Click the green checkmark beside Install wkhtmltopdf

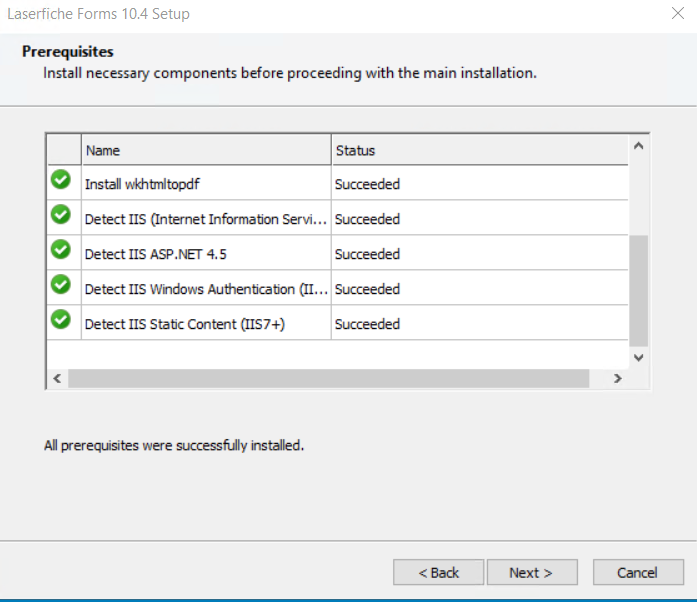click(x=61, y=180)
